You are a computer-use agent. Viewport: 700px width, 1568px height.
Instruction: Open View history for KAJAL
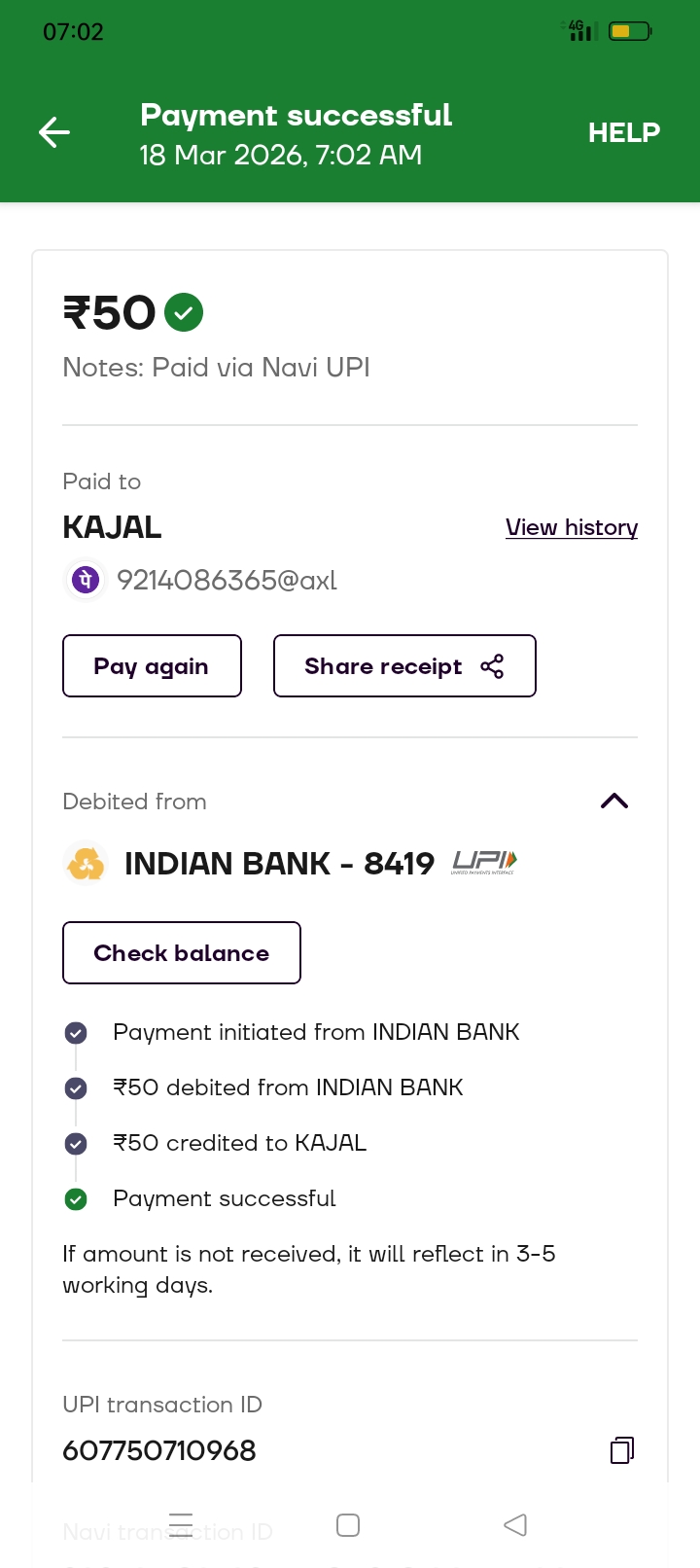tap(571, 527)
